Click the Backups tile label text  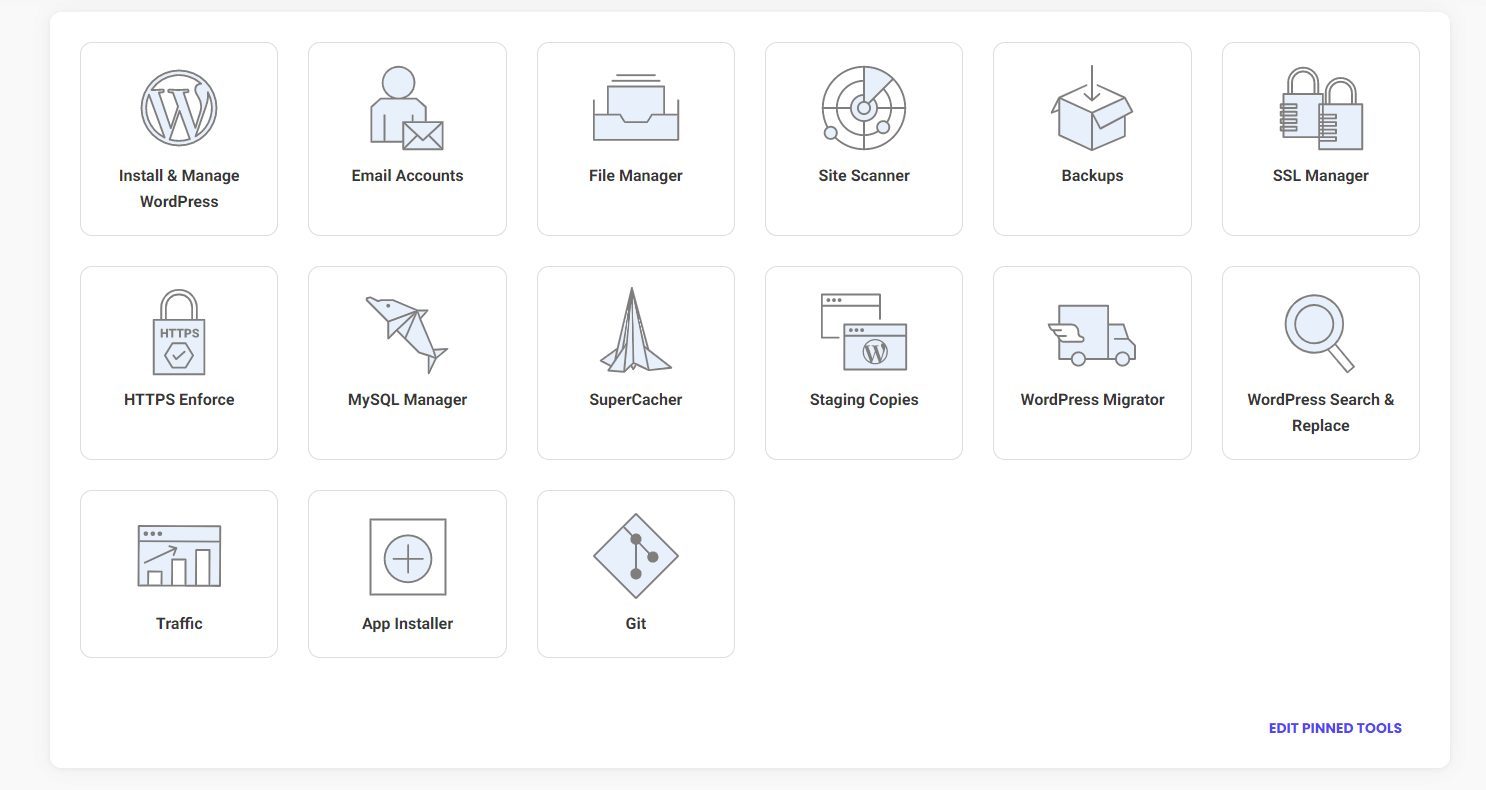pyautogui.click(x=1092, y=175)
